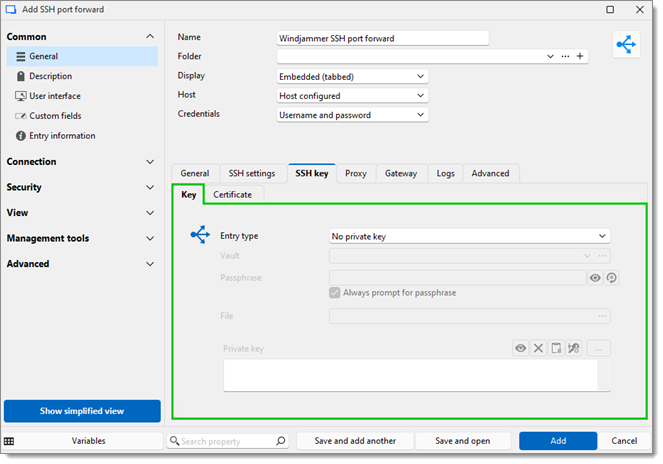The image size is (663, 464).
Task: Open the Entry type dropdown
Action: [x=469, y=236]
